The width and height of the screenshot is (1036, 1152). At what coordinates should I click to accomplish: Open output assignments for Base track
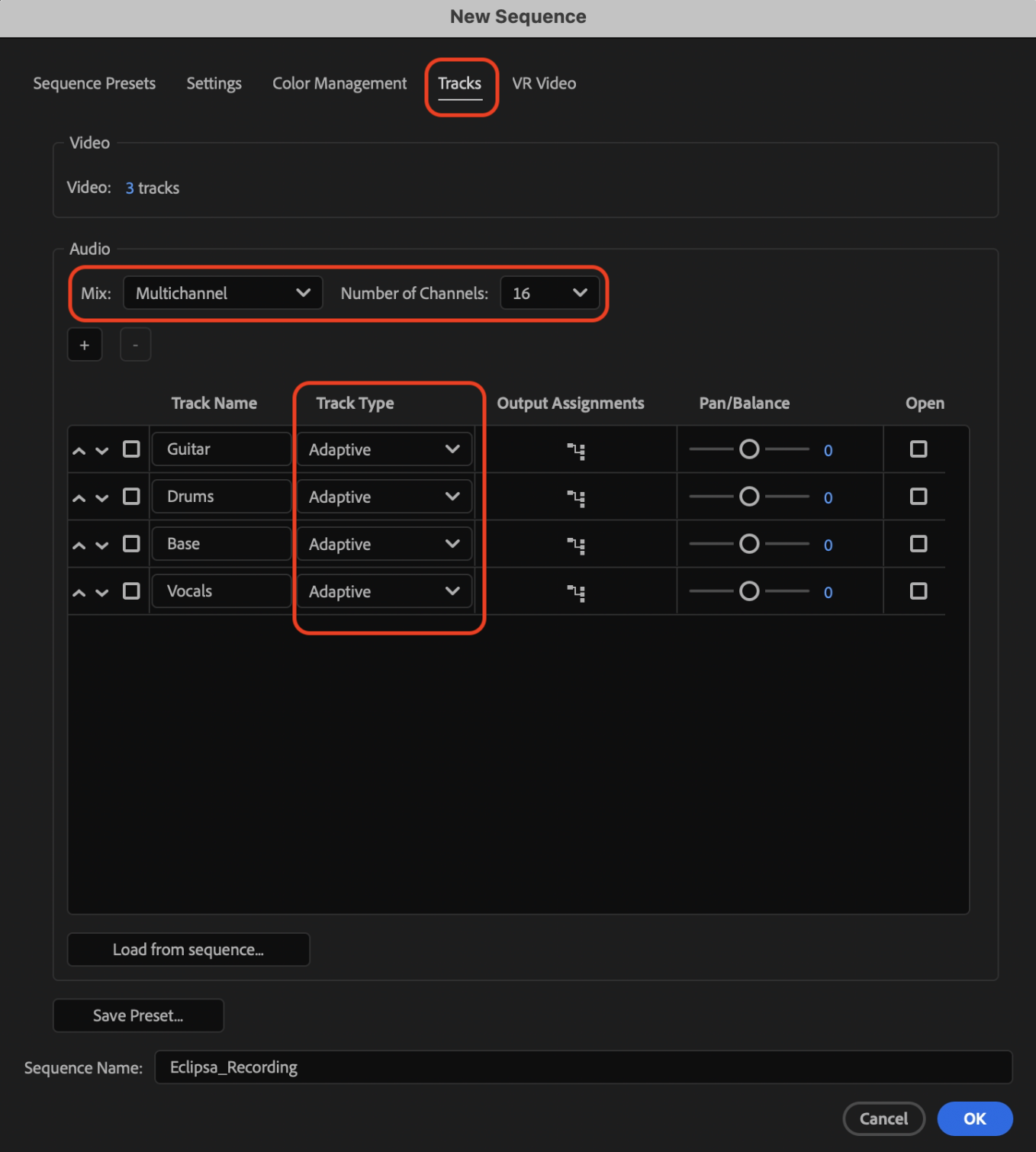(x=576, y=545)
